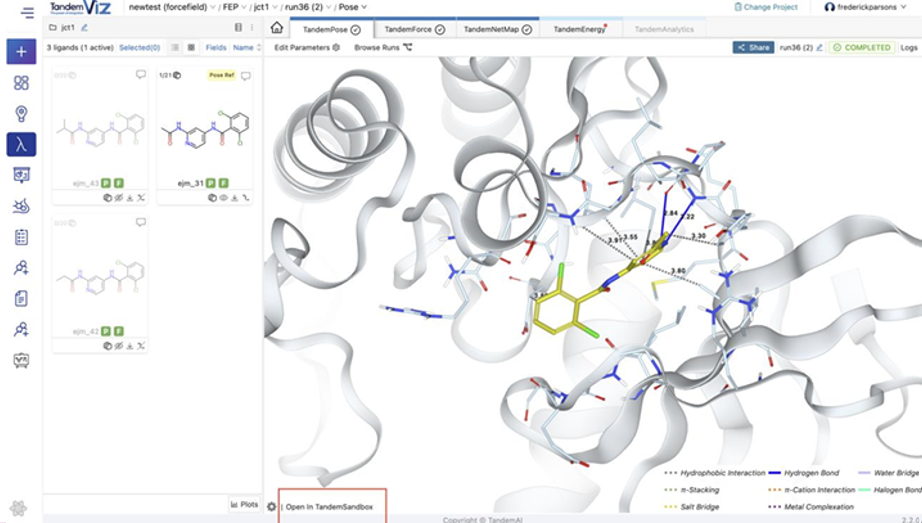Toggle the green P badge on ejm_31

click(x=211, y=184)
